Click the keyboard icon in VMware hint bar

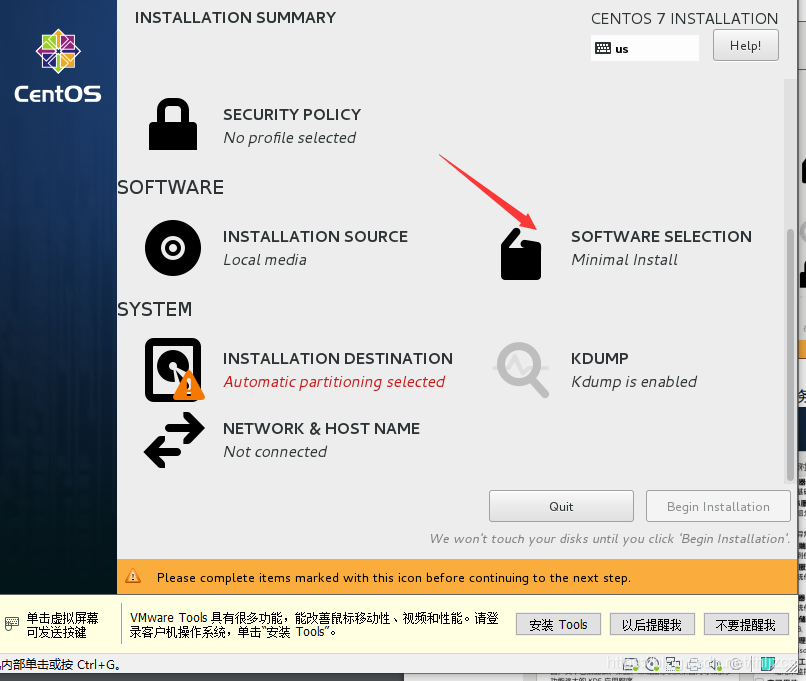coord(12,624)
